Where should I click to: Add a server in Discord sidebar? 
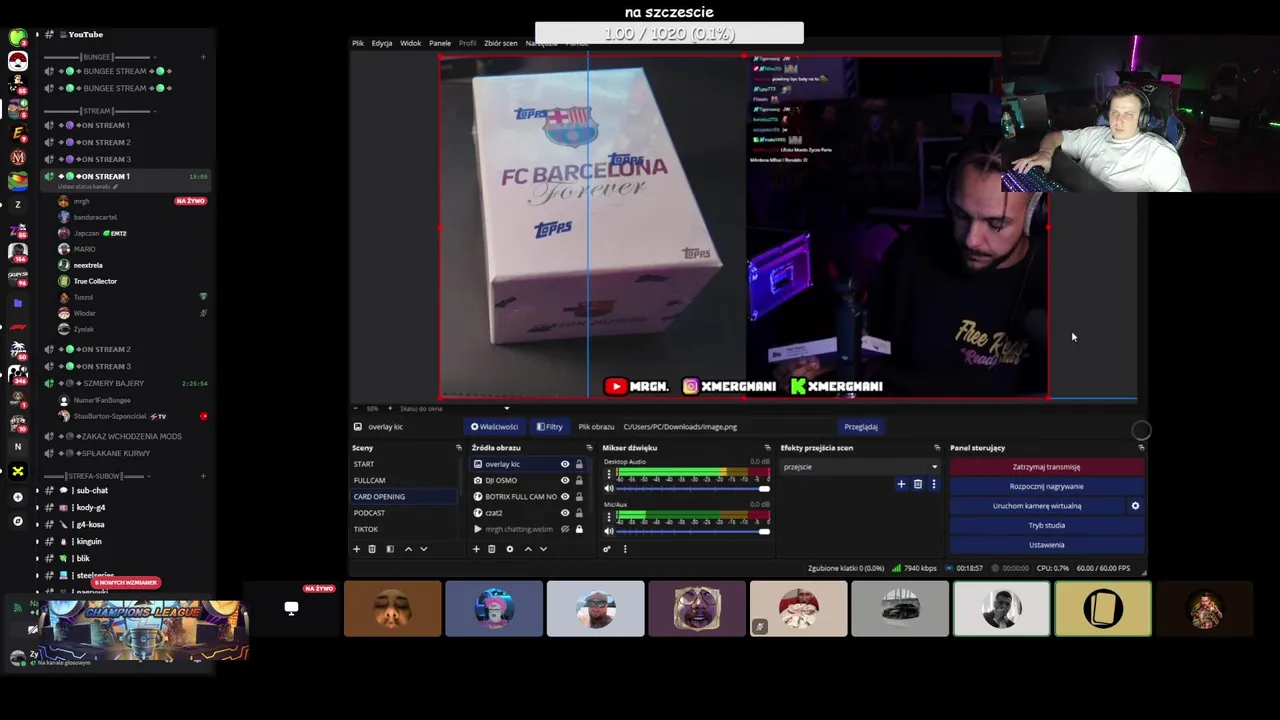17,497
